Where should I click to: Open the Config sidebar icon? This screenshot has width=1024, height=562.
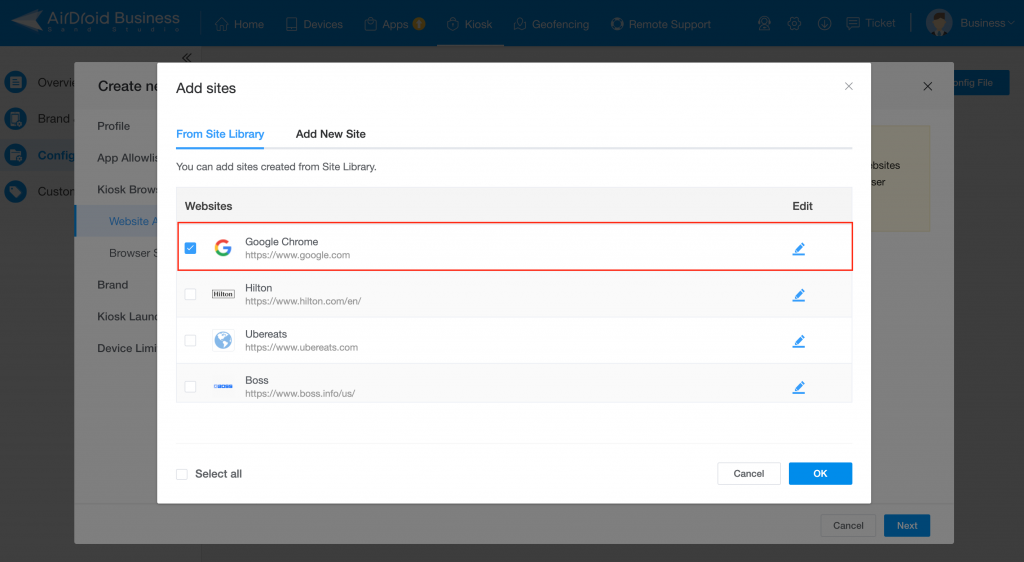16,155
